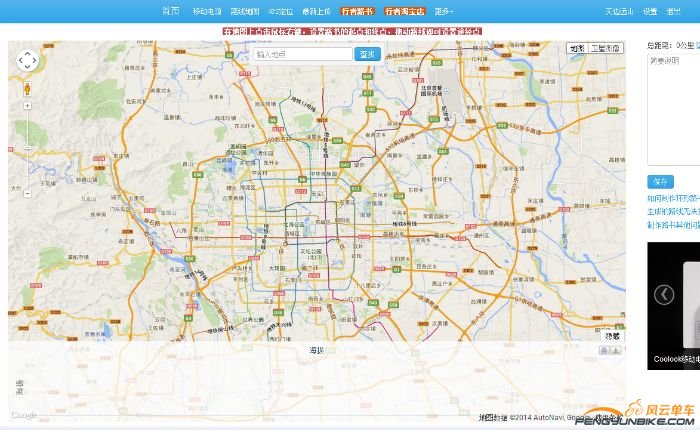
Task: Switch map to 卫星影像 satellite view
Action: (605, 48)
